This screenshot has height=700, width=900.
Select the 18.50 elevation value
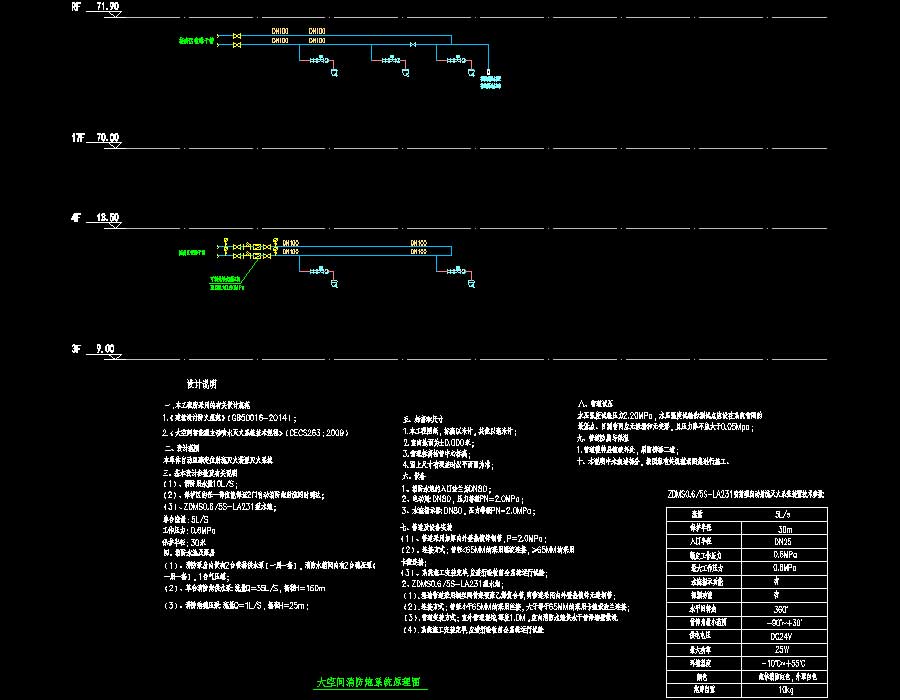click(107, 217)
